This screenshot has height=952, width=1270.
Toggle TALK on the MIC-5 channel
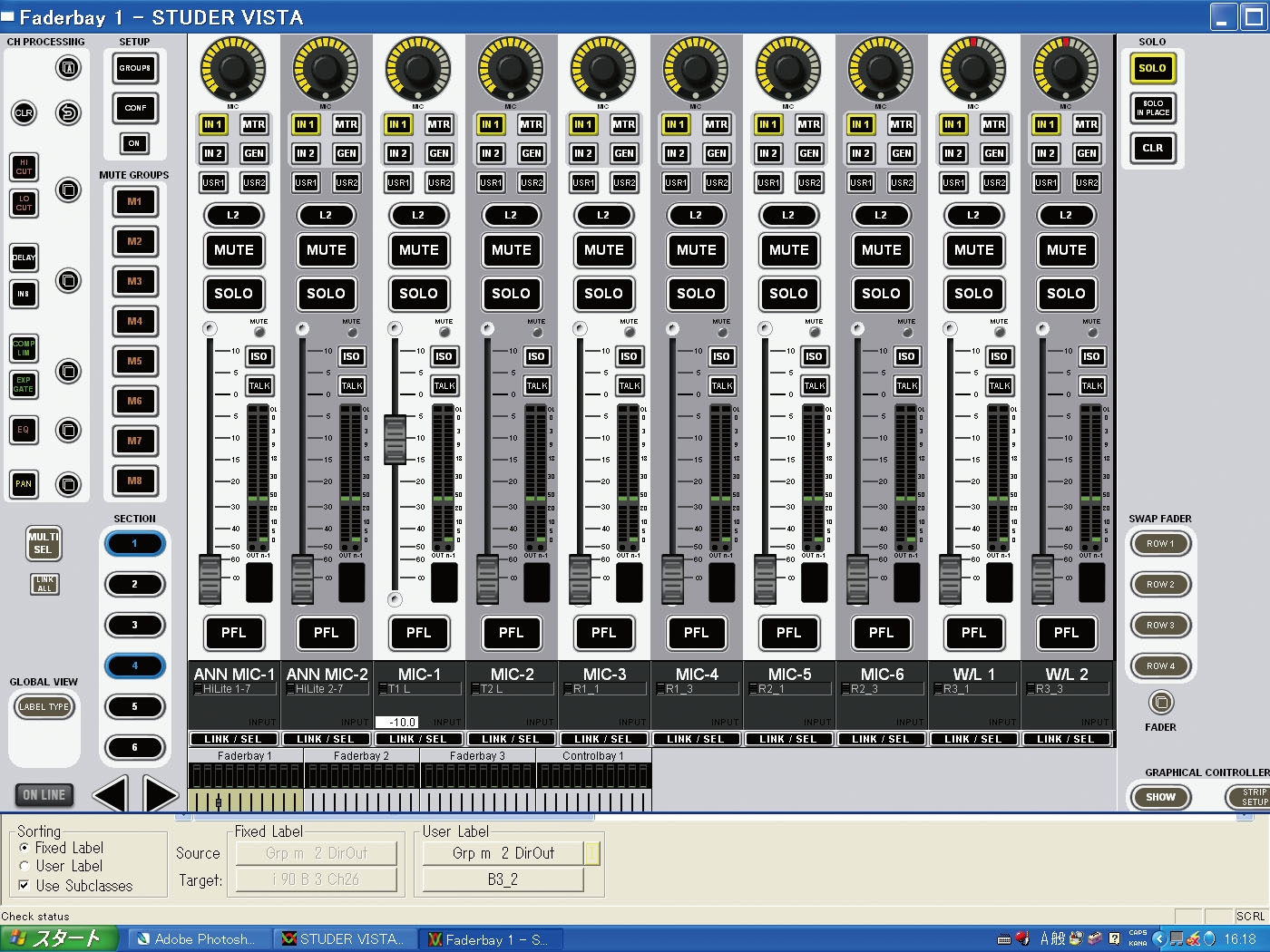pos(815,386)
